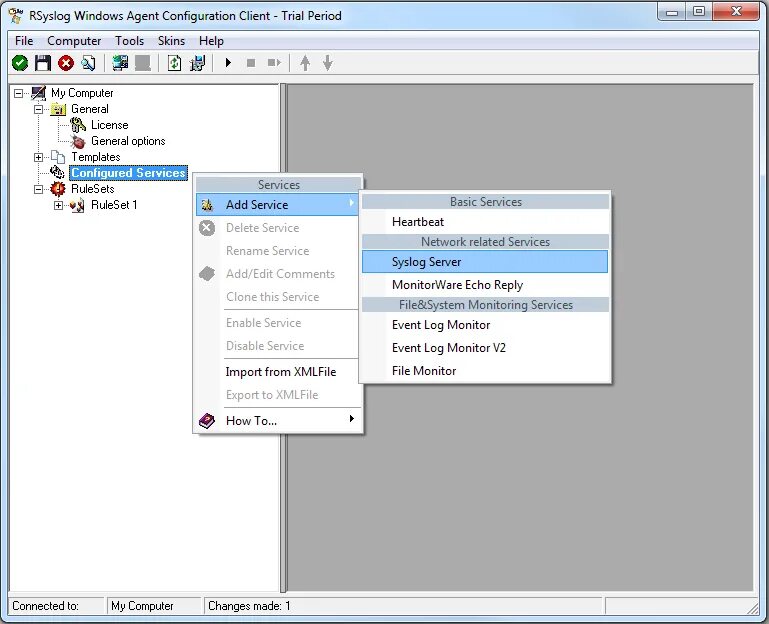Open the File menu
This screenshot has width=769, height=624.
click(x=24, y=41)
